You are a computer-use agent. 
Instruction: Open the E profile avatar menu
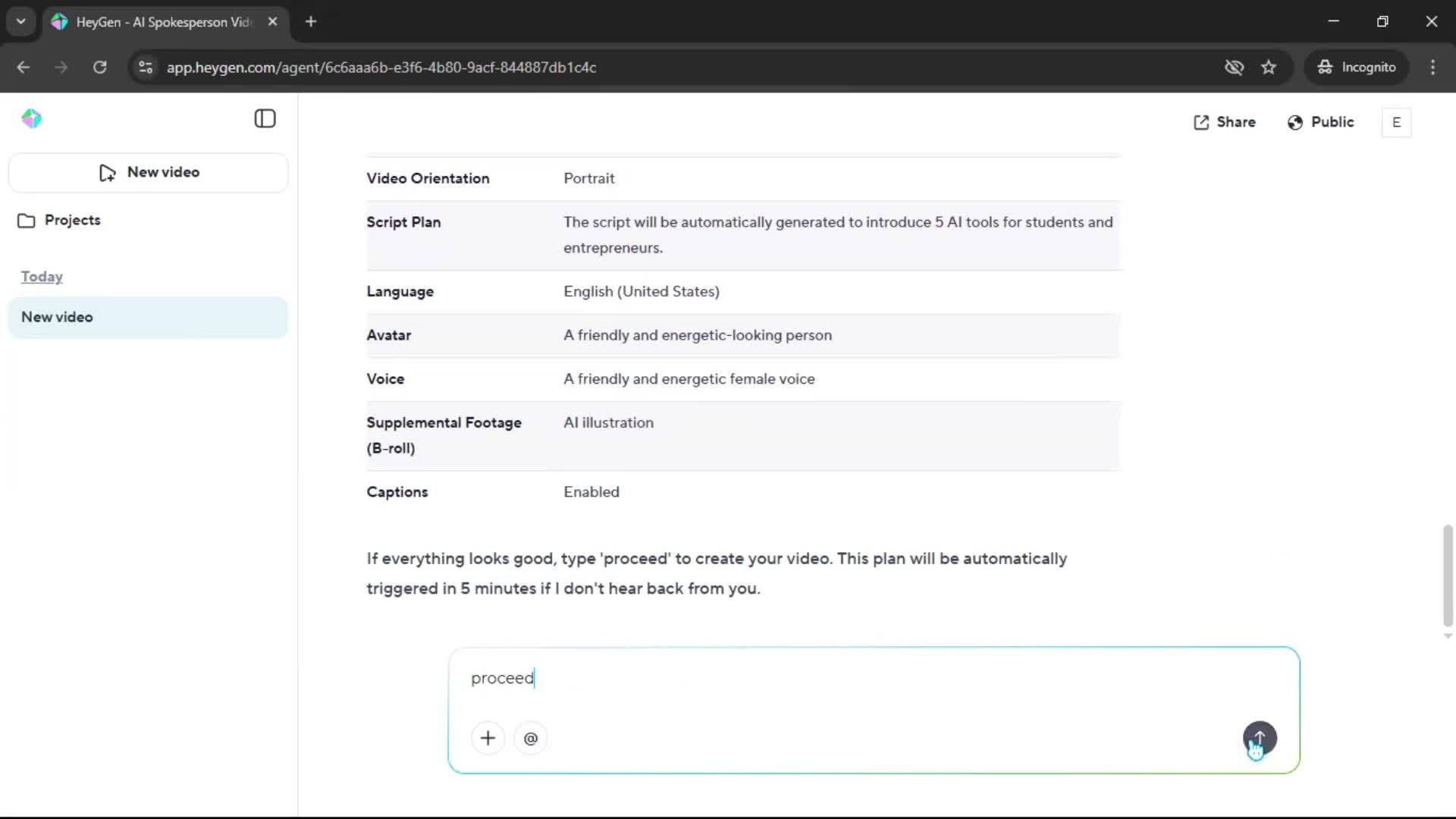(x=1396, y=122)
